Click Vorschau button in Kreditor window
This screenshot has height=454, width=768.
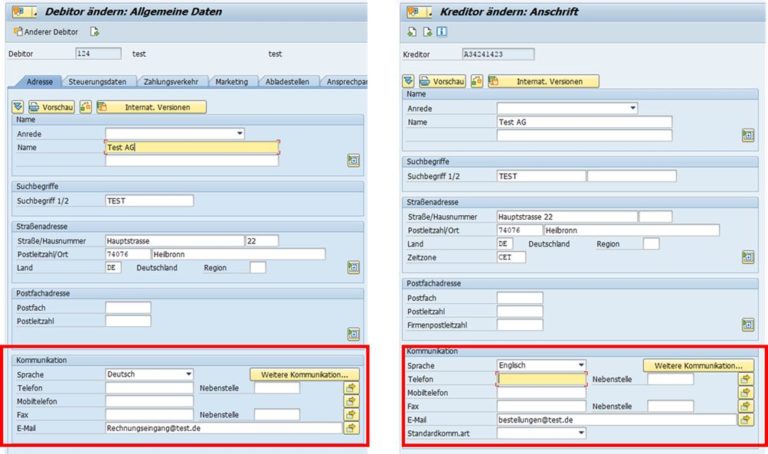[442, 81]
